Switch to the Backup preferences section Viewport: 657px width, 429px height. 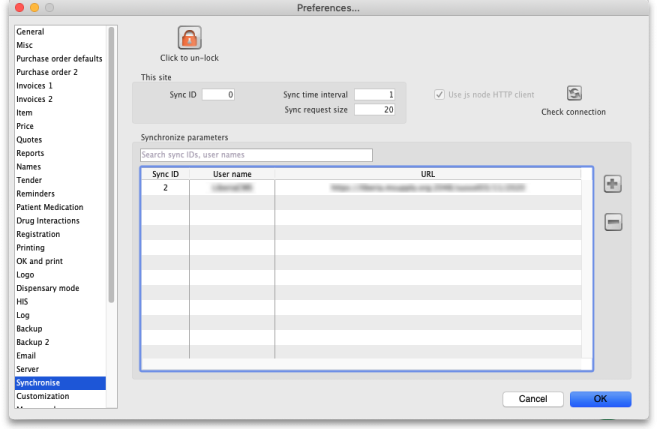click(x=29, y=329)
